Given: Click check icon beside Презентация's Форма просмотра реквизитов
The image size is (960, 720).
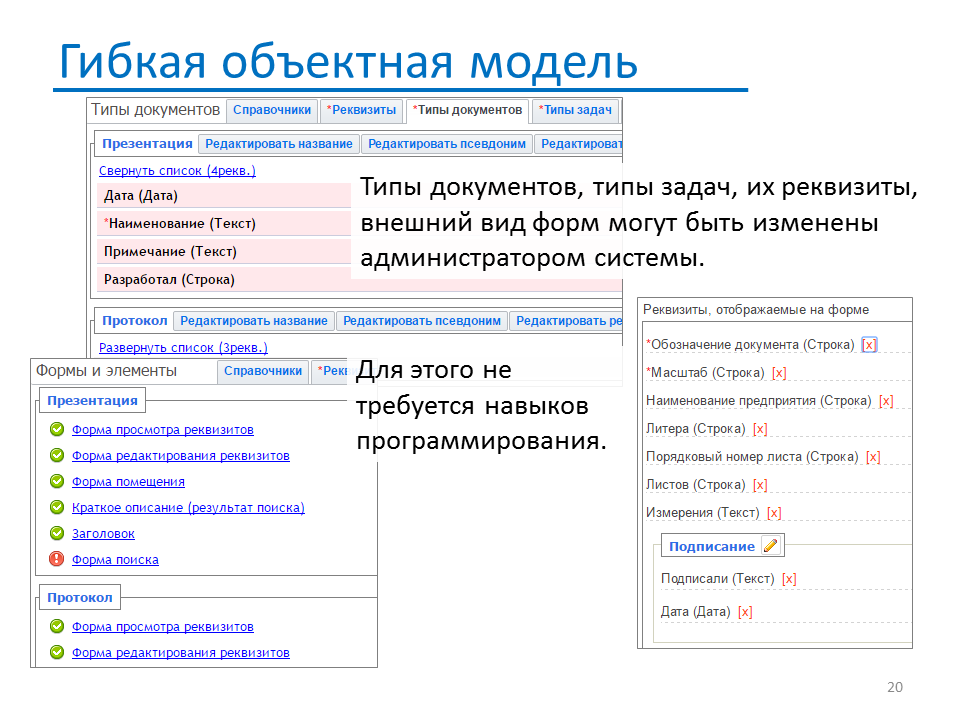Looking at the screenshot, I should (x=57, y=429).
